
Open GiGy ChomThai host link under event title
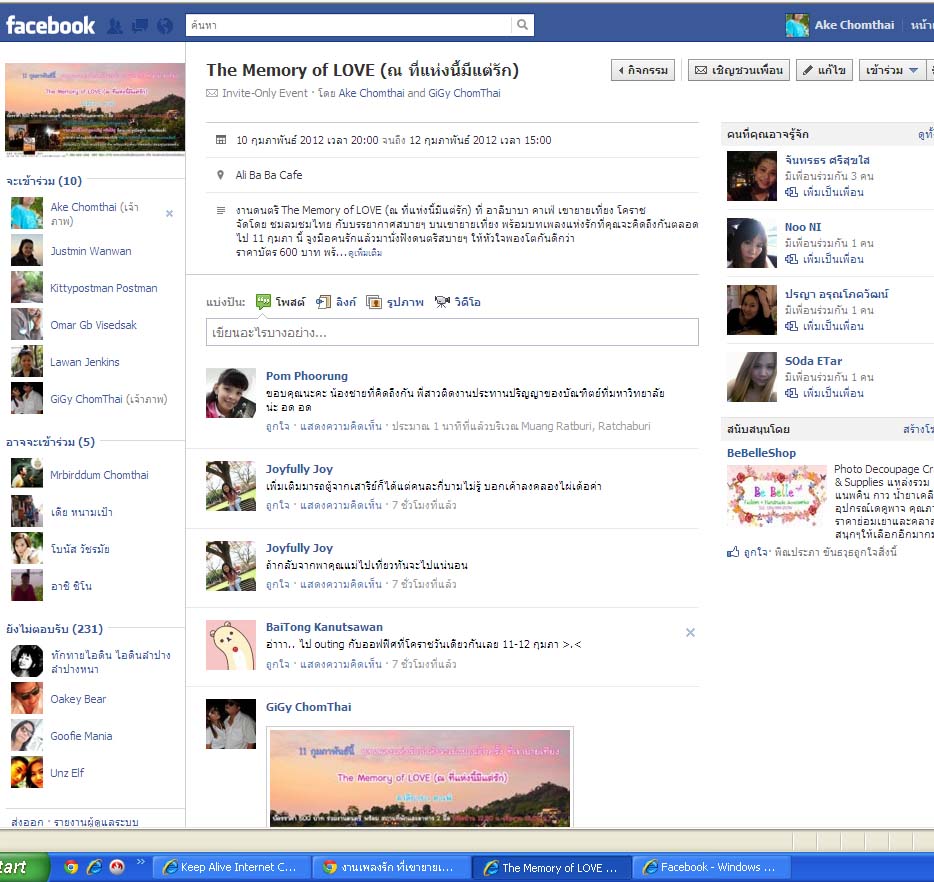[464, 94]
